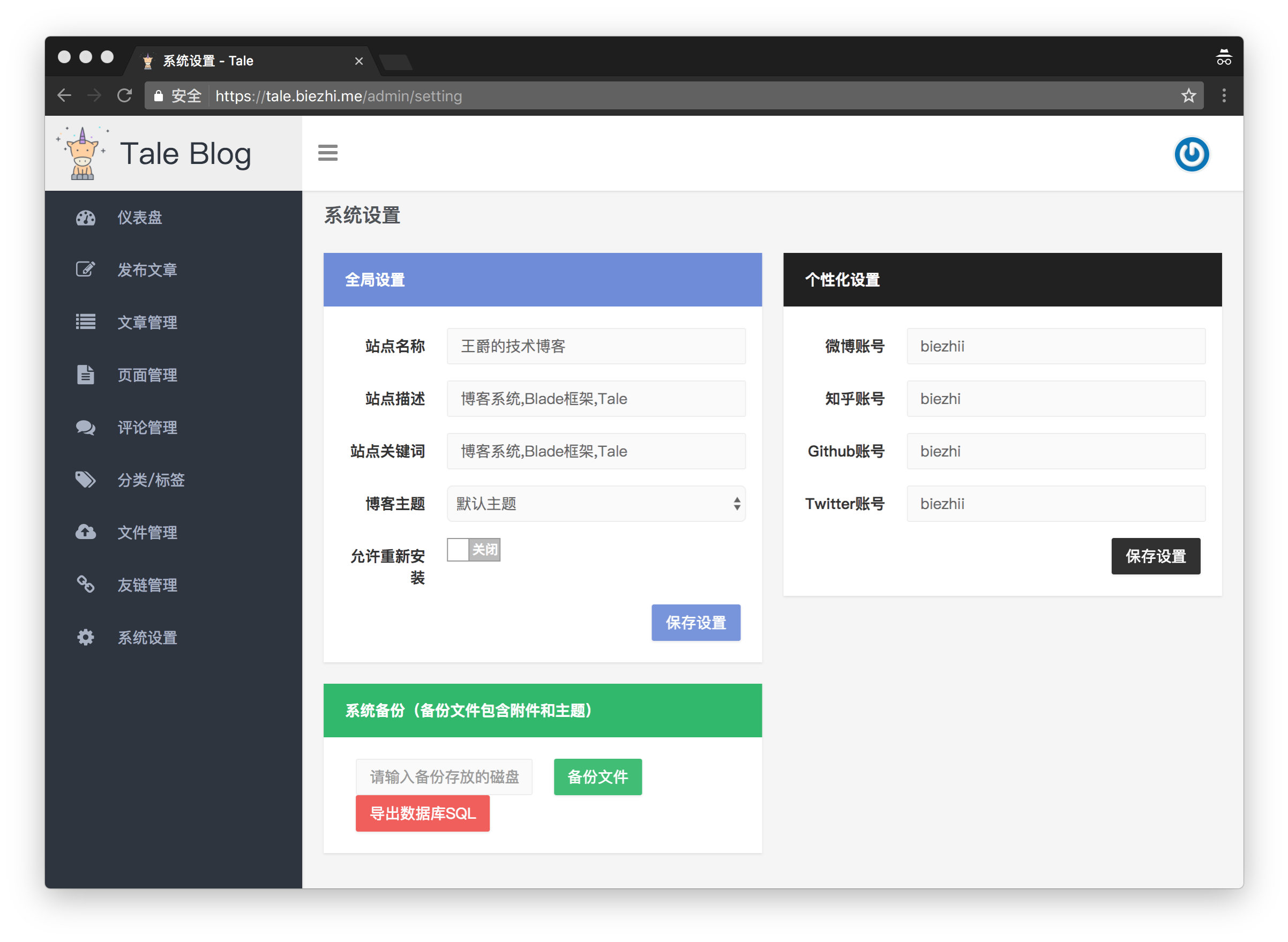The width and height of the screenshot is (1288, 942).
Task: Save personalization with black 保存设置 button
Action: click(1155, 556)
